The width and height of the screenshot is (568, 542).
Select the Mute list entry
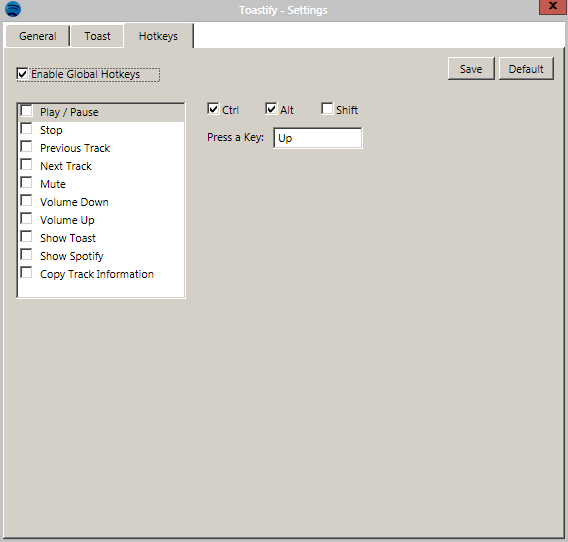click(101, 184)
